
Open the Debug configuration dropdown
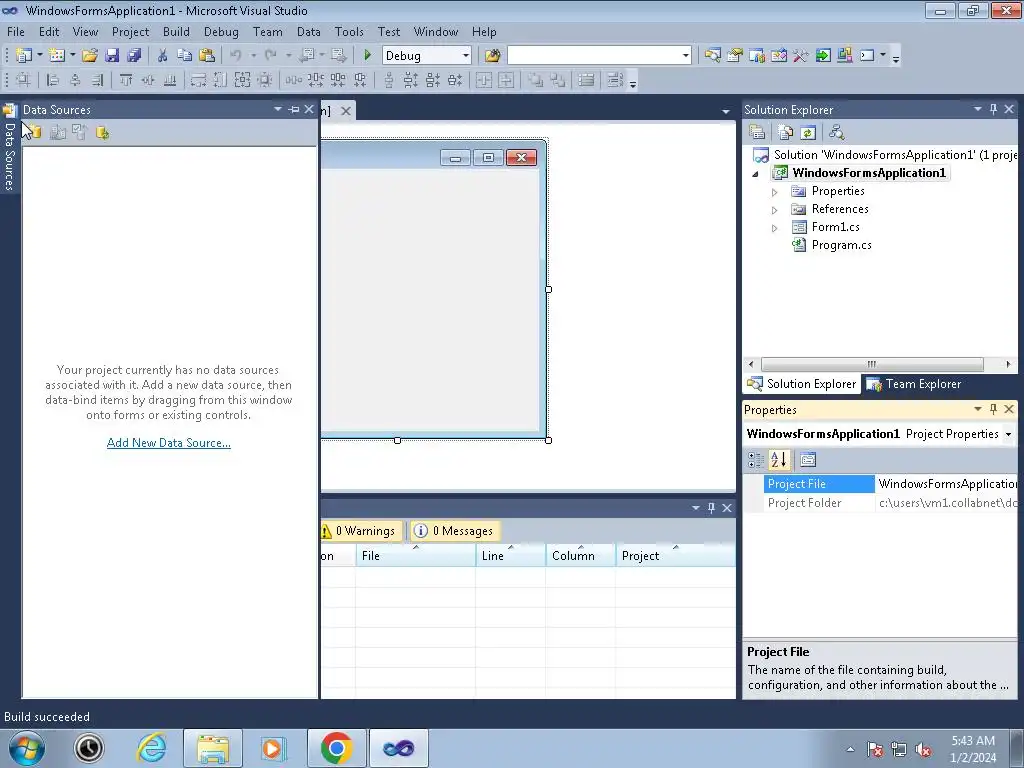(466, 56)
